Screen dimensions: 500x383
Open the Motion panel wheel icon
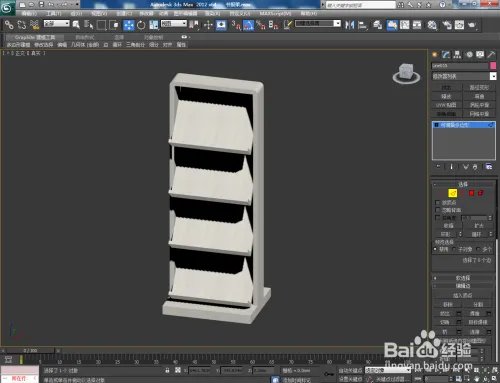point(469,54)
